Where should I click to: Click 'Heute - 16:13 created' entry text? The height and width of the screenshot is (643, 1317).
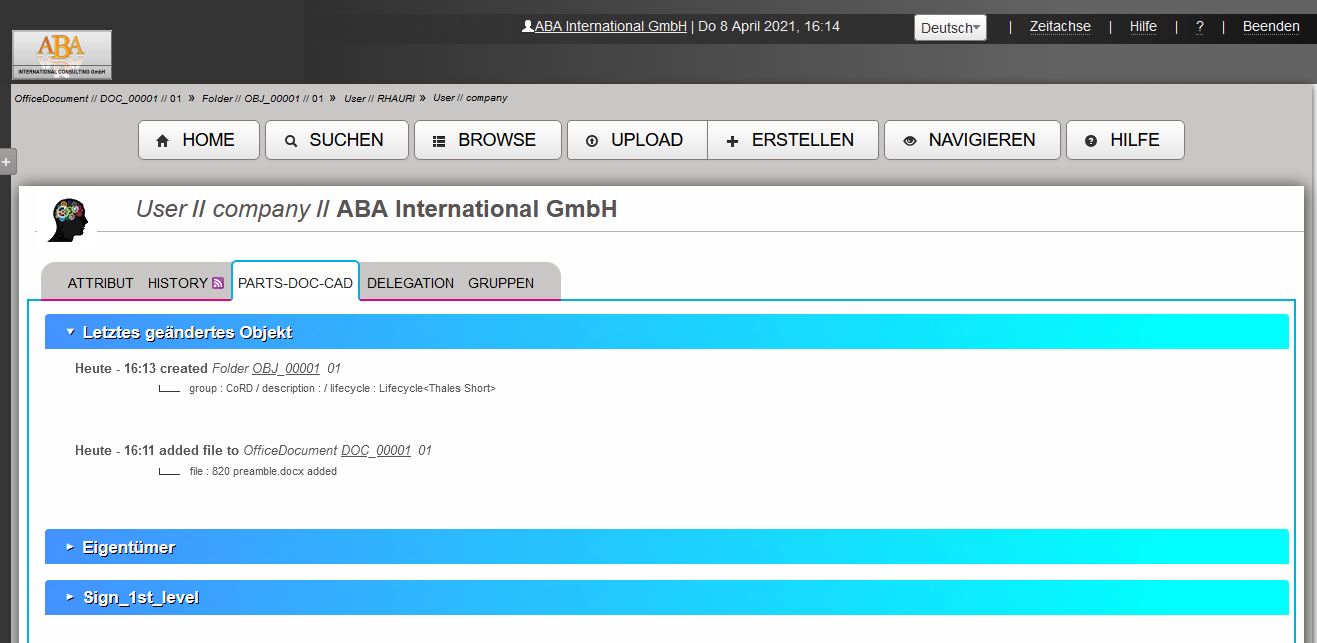141,369
